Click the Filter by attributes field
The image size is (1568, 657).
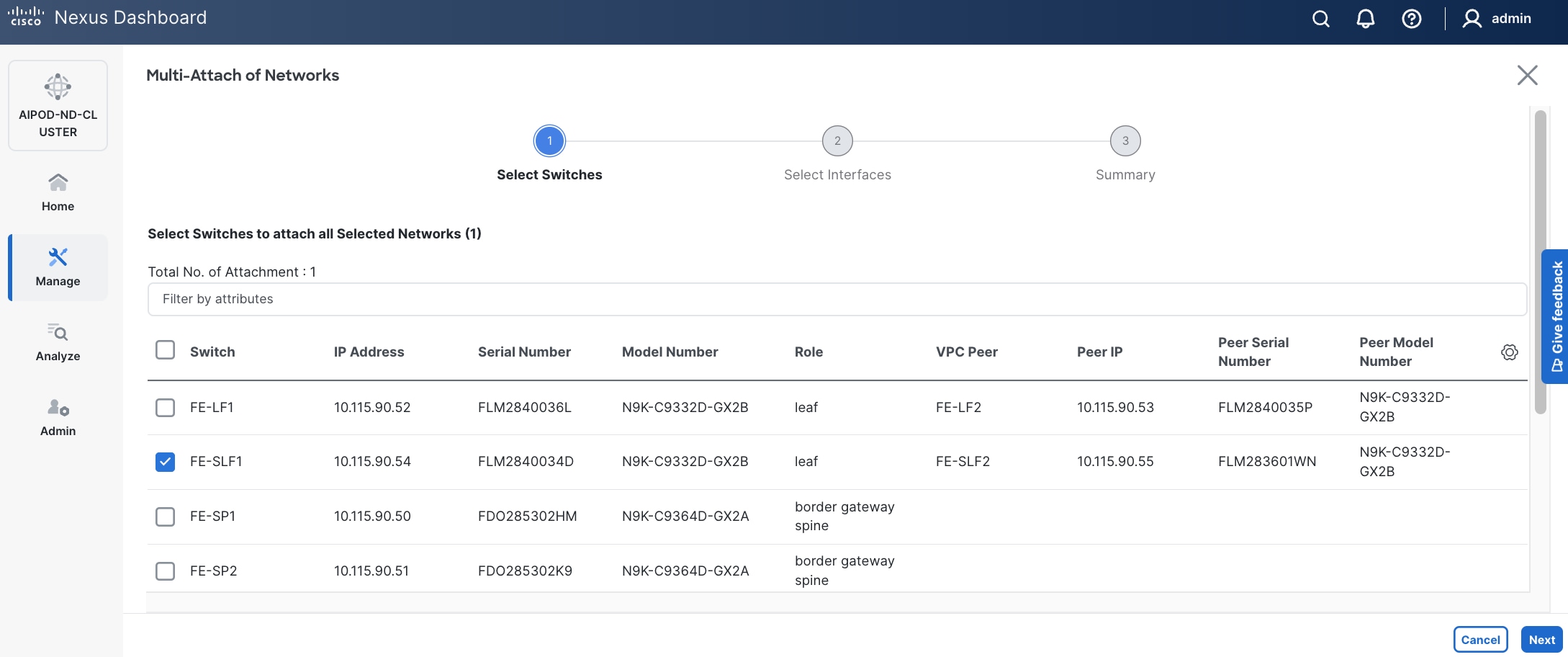point(837,299)
